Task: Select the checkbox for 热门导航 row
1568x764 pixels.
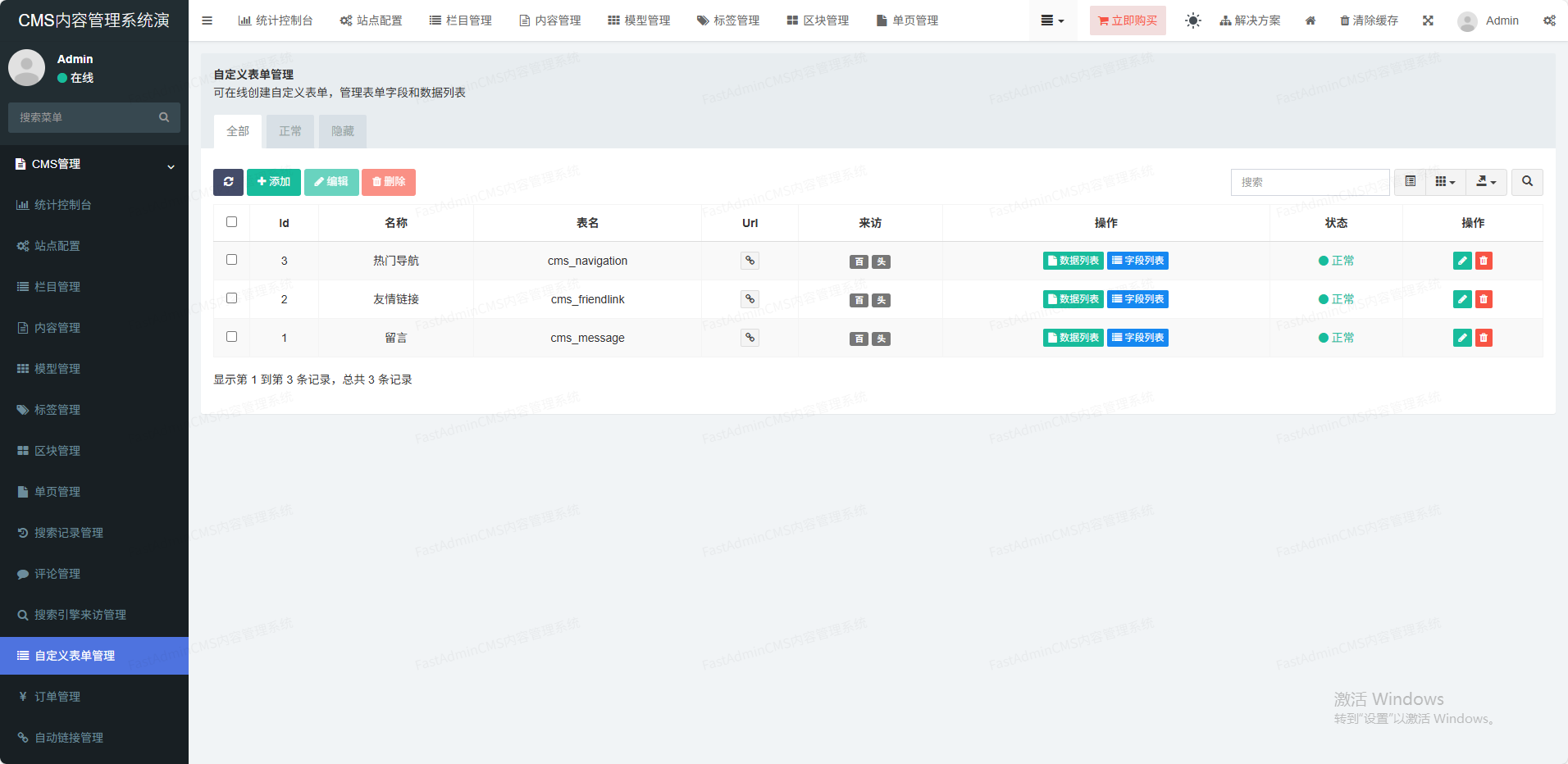Action: 231,260
